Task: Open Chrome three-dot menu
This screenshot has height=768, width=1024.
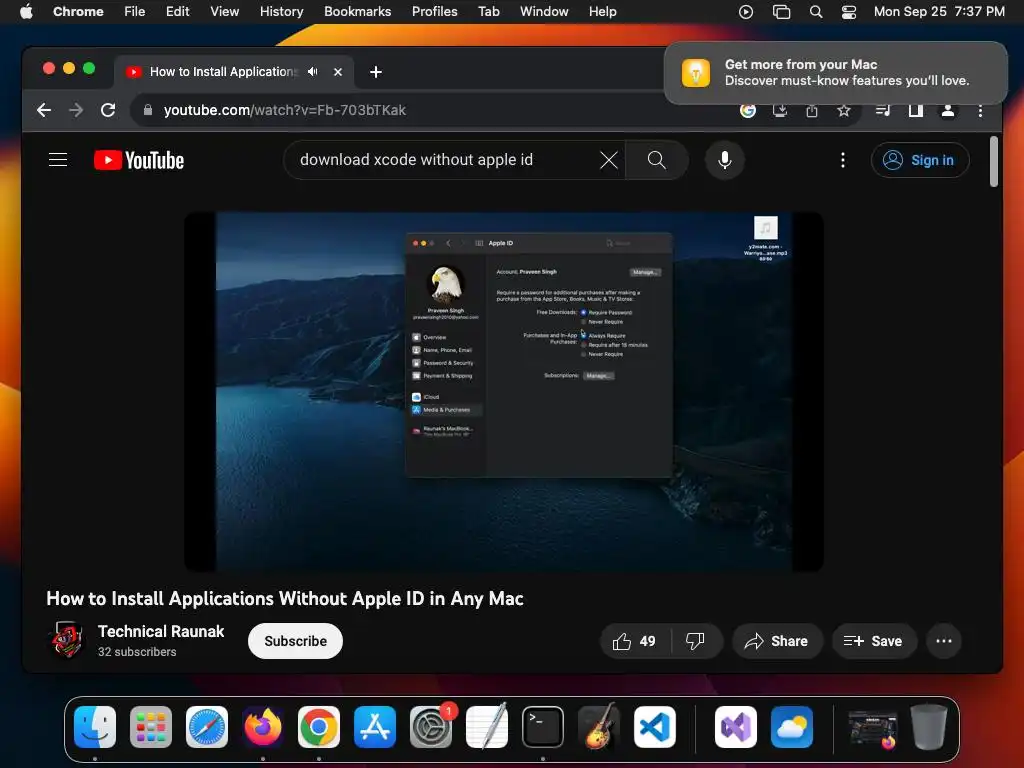Action: [980, 111]
